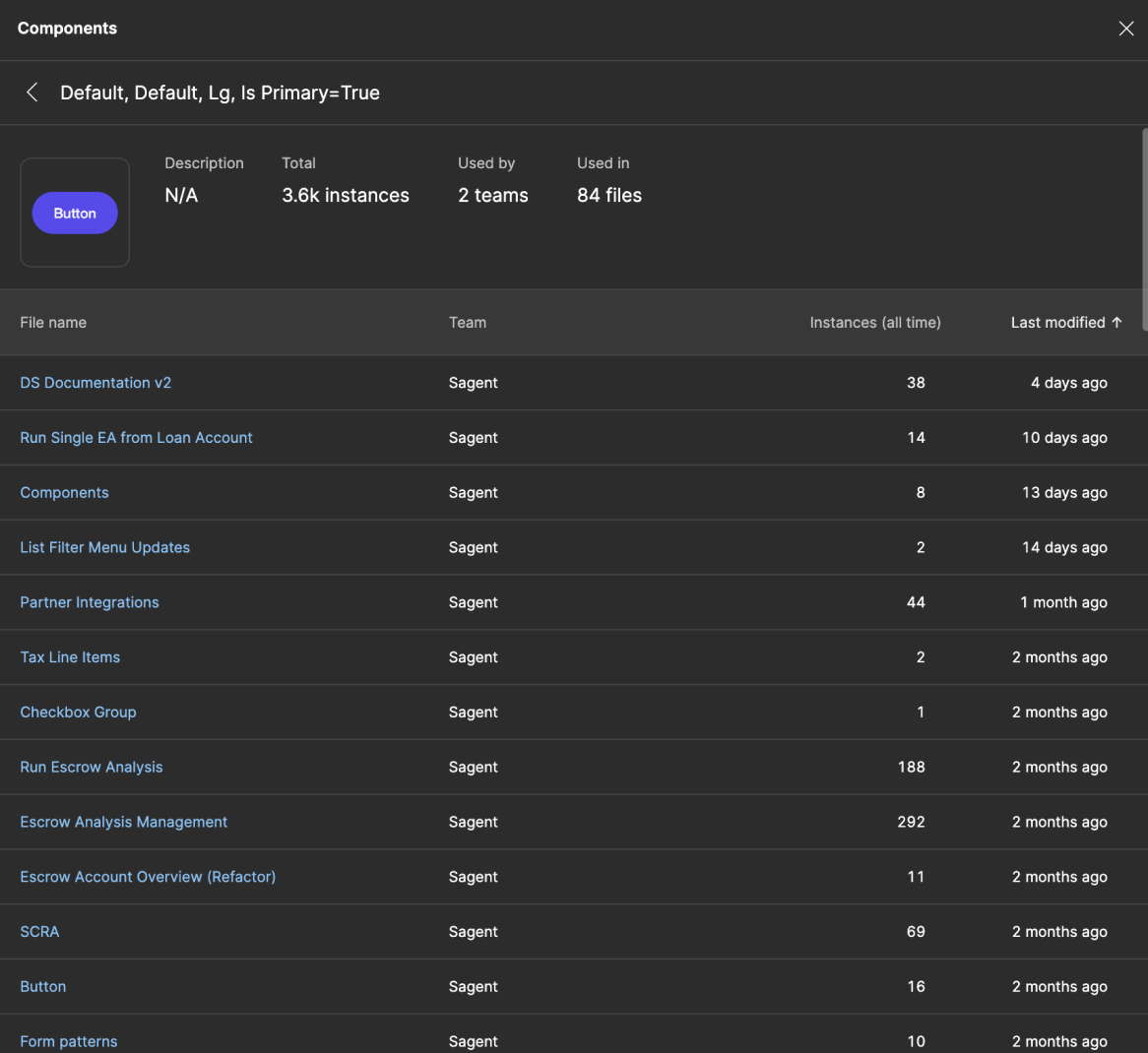The height and width of the screenshot is (1053, 1148).
Task: Click the Last modified sort arrow
Action: (x=1116, y=323)
